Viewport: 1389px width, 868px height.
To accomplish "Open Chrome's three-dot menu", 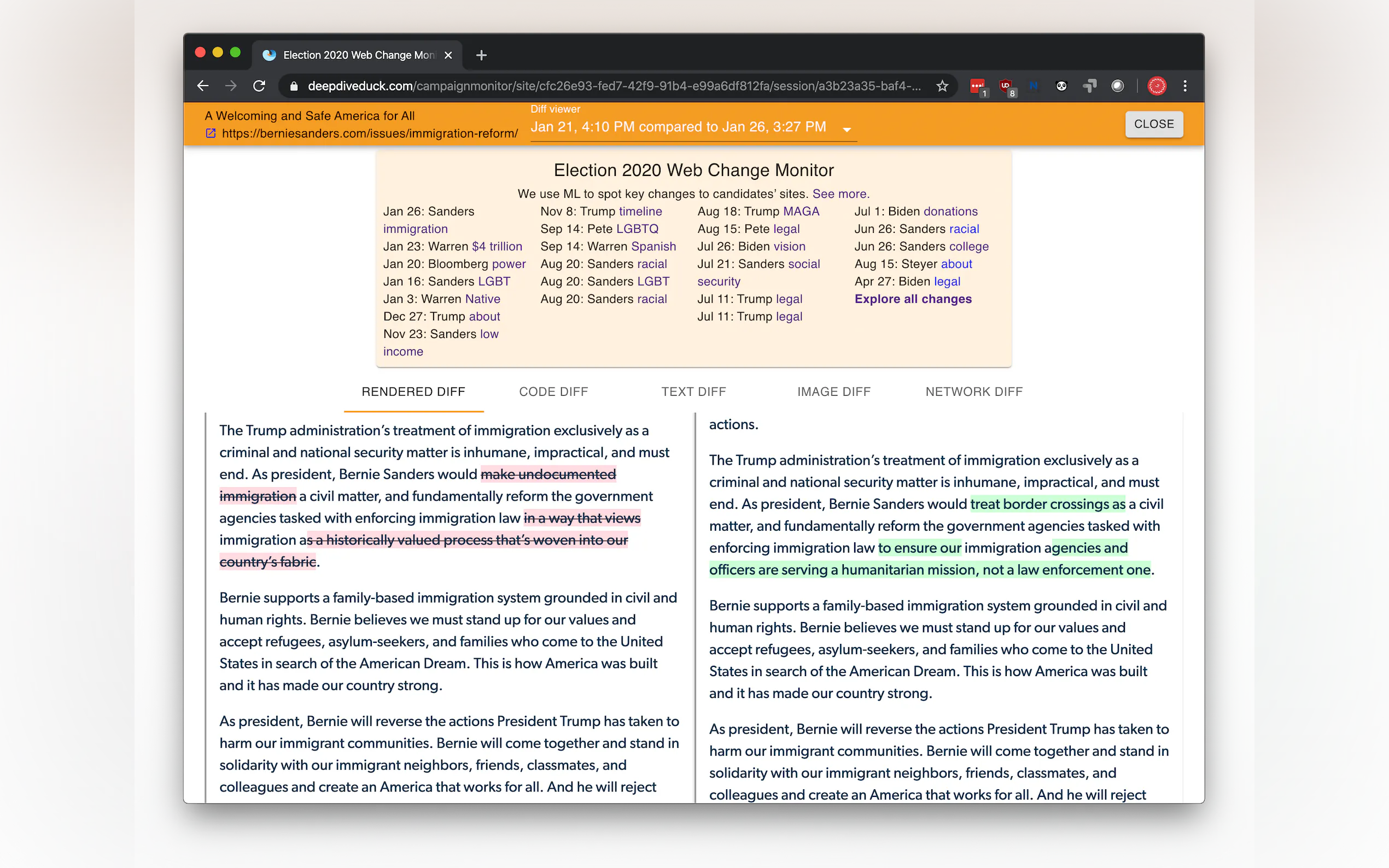I will point(1184,86).
